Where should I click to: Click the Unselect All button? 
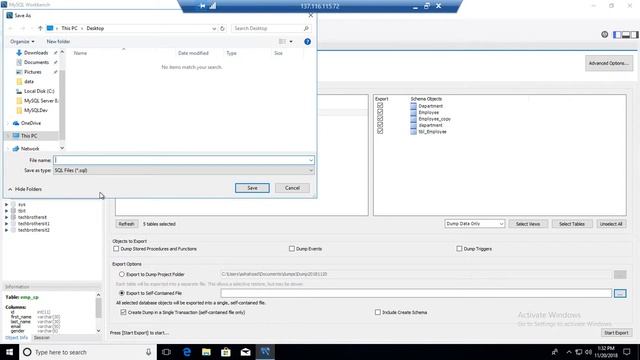coord(611,224)
